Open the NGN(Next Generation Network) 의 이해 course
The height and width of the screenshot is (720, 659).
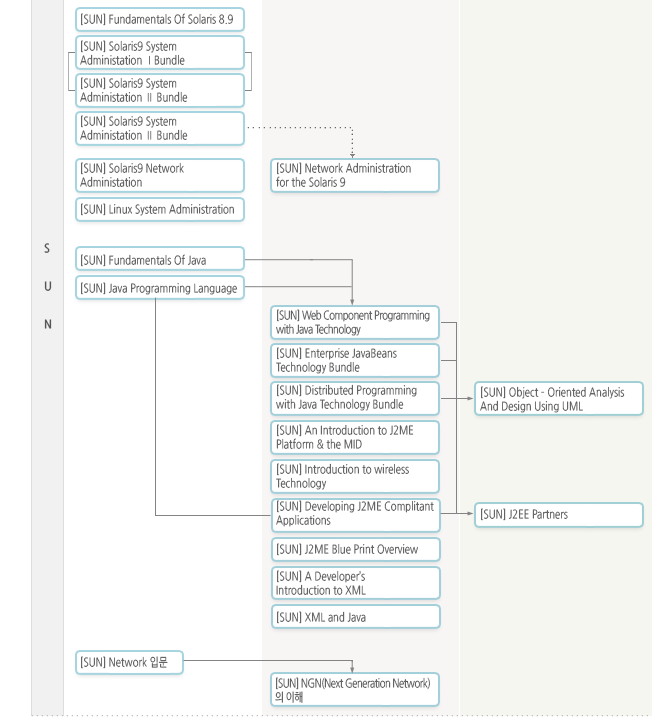tap(355, 690)
